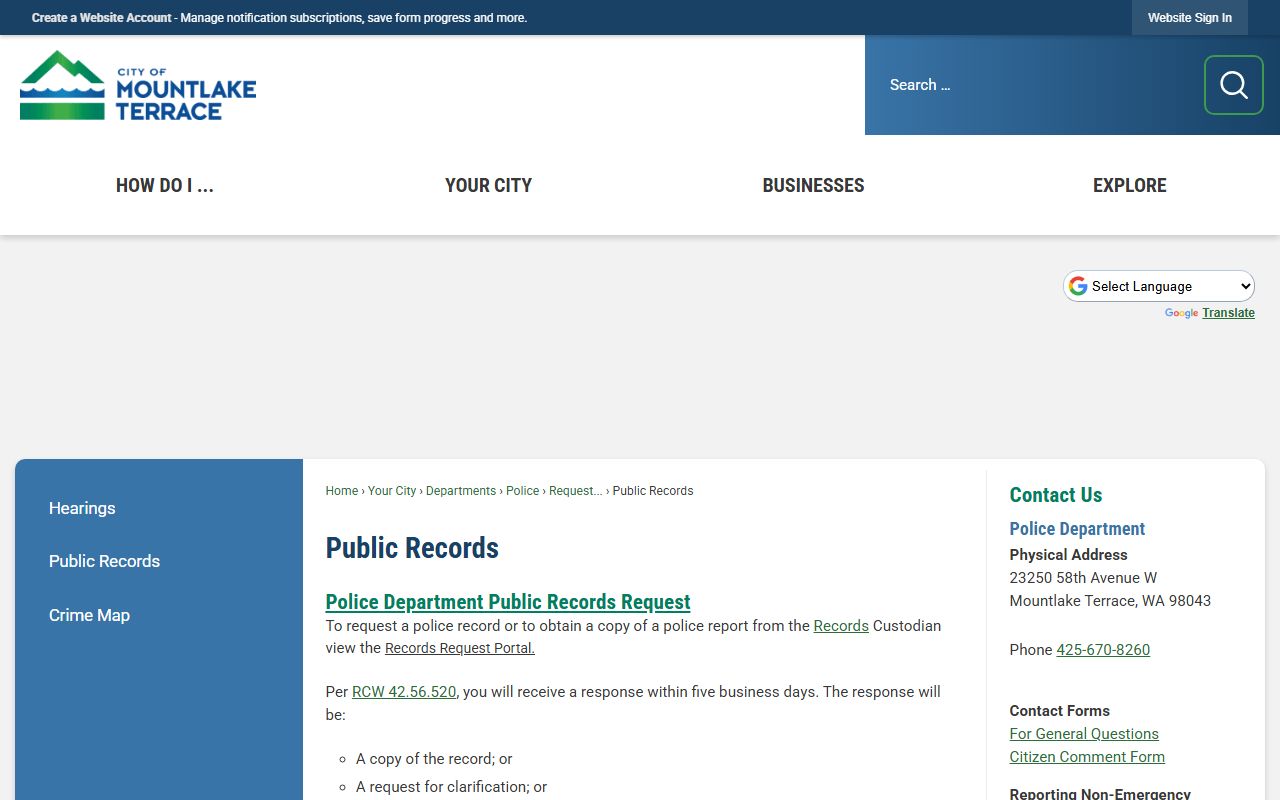Click the '23250 58th Avenue W' address text
Screen dimensions: 1280x800
(x=1083, y=578)
